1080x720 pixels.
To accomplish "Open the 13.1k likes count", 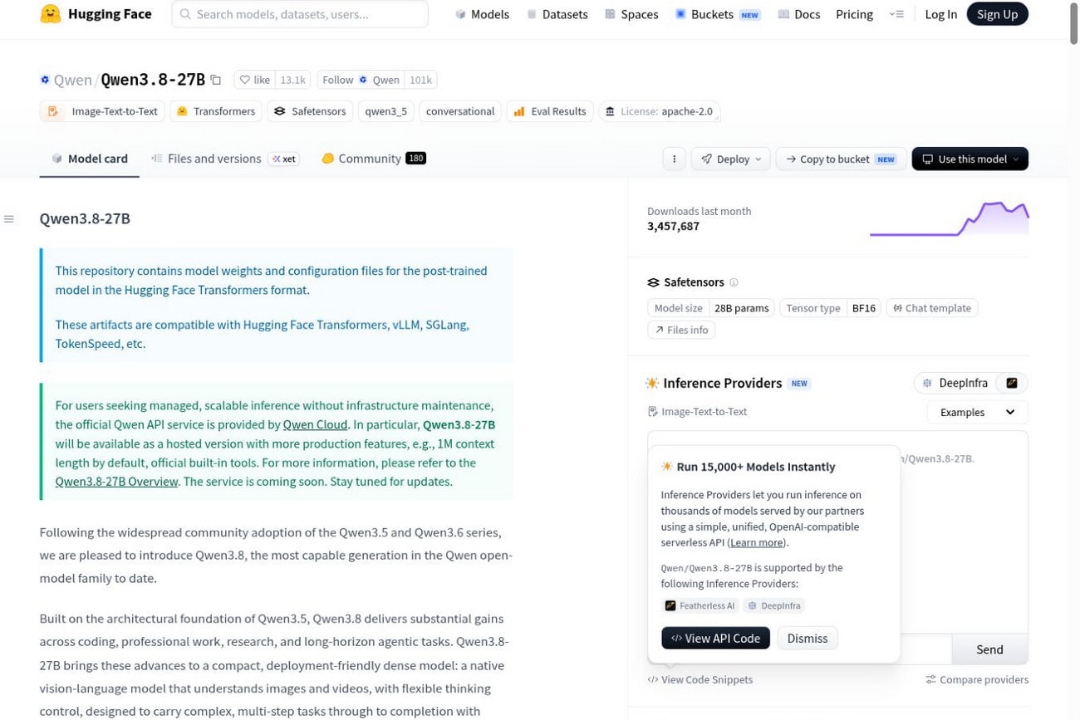I will click(x=293, y=80).
